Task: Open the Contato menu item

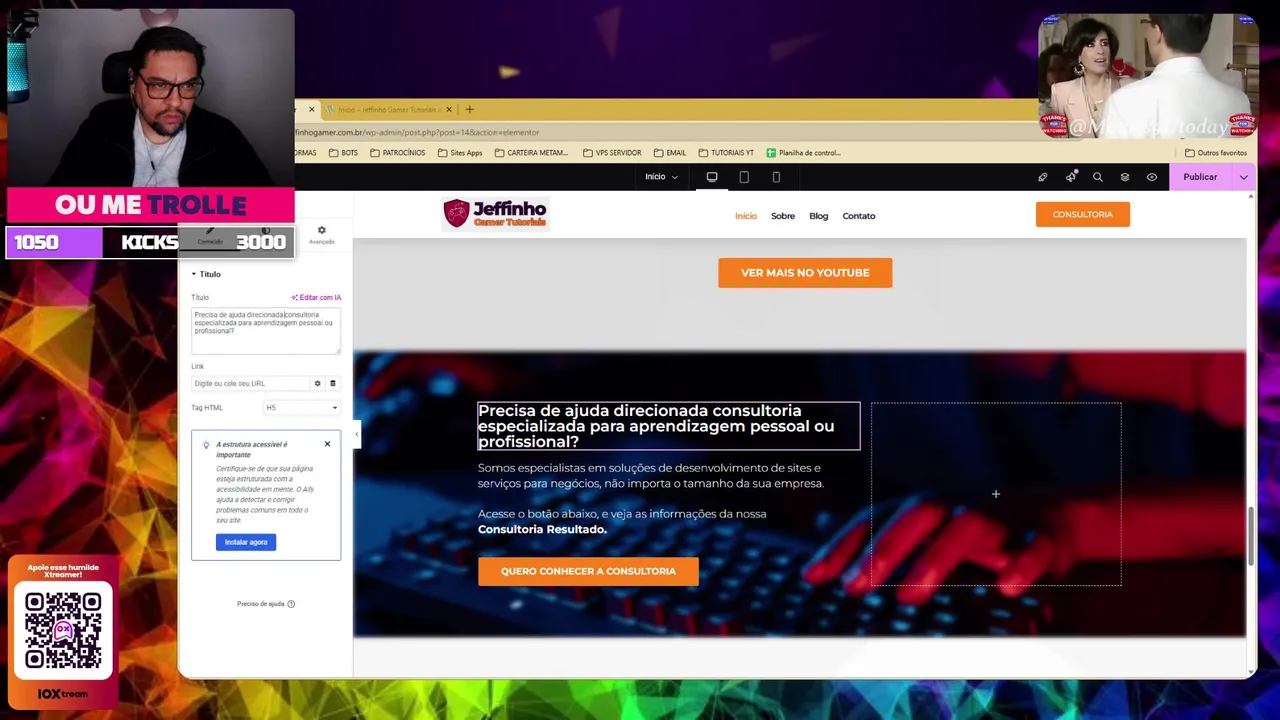Action: (859, 216)
